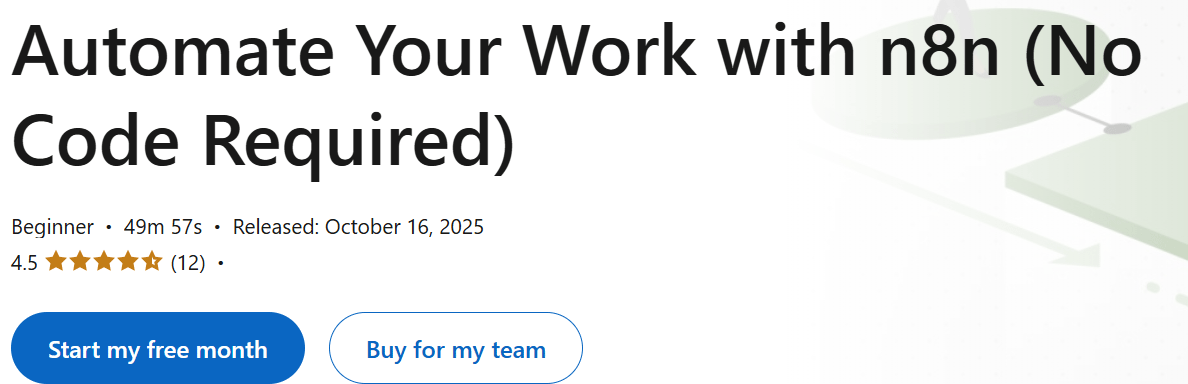The image size is (1188, 384).
Task: Select the third rating star
Action: [x=103, y=262]
